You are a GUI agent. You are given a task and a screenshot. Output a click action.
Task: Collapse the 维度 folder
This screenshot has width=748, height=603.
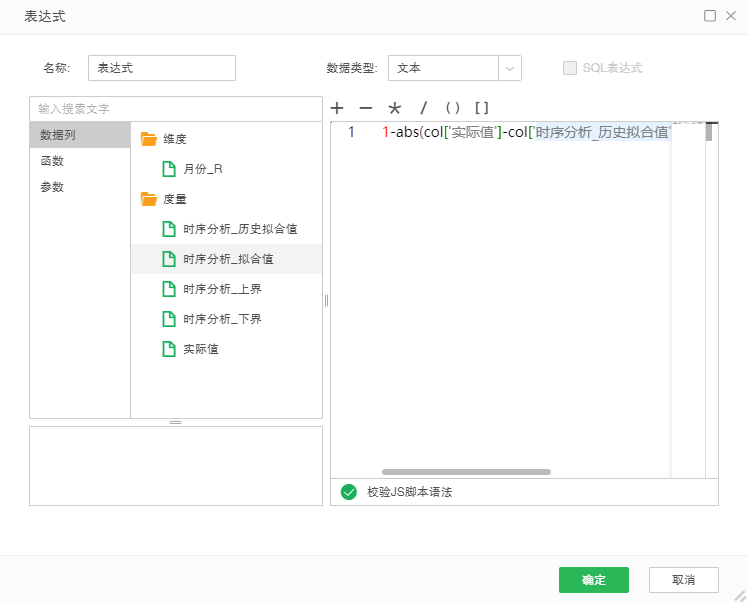point(149,139)
